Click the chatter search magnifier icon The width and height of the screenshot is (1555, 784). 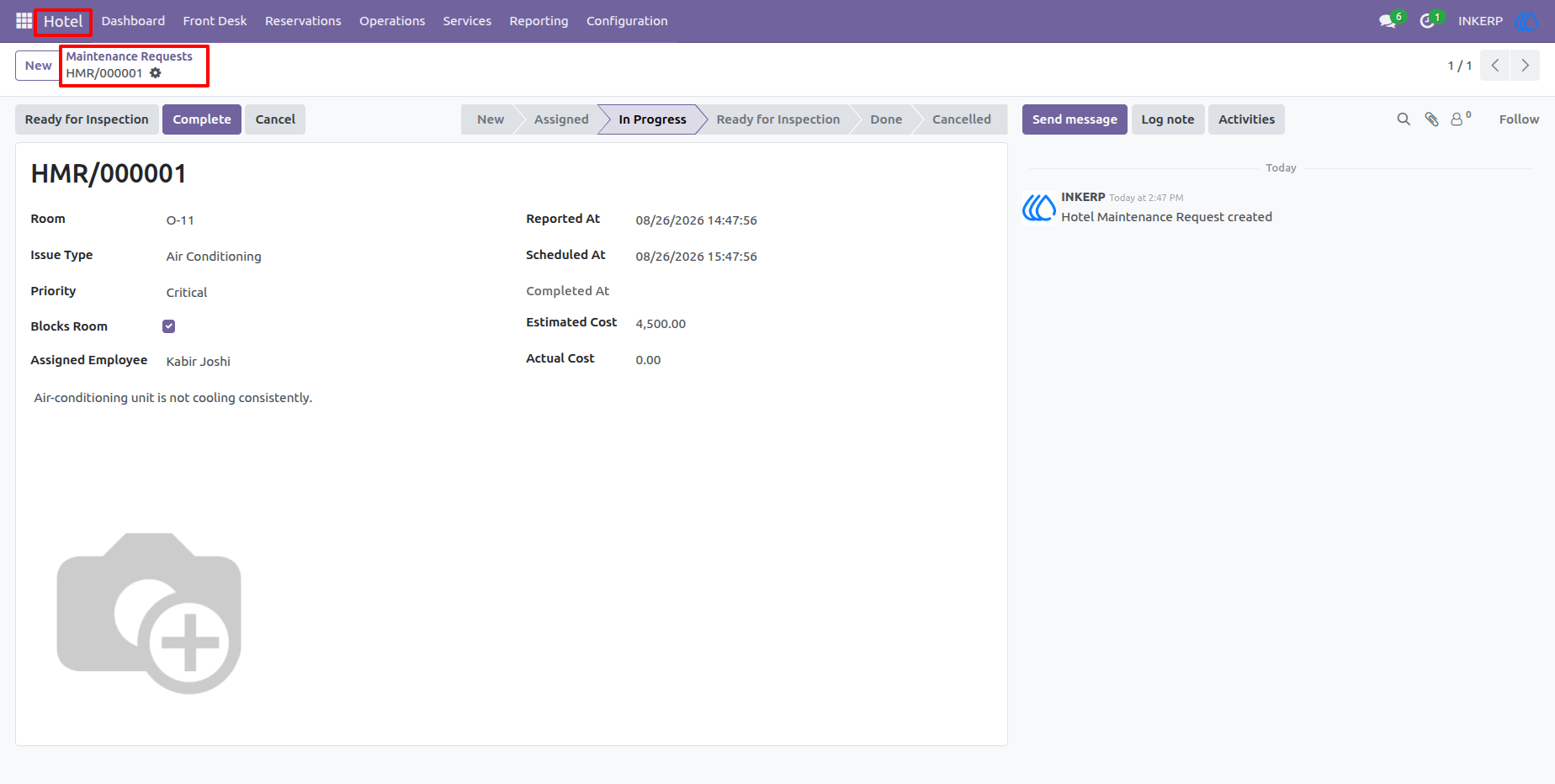coord(1404,119)
